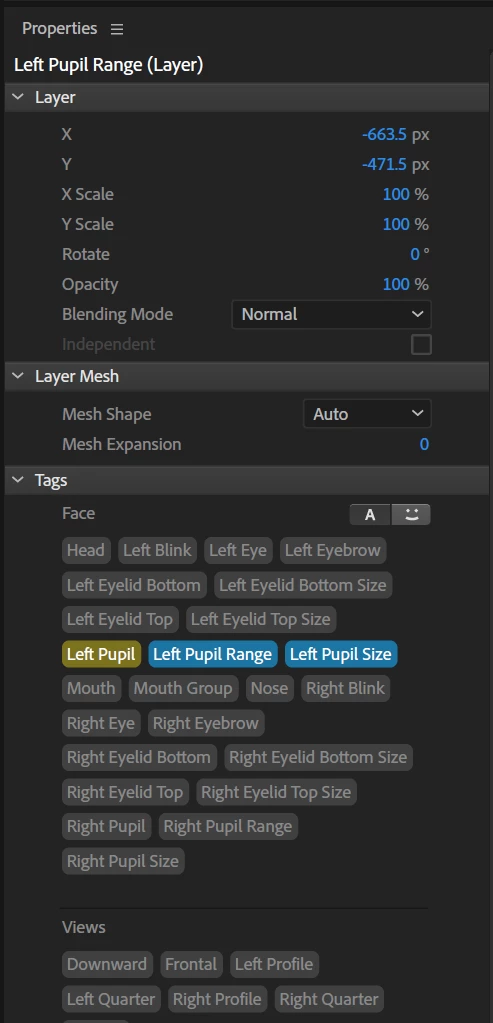493x1023 pixels.
Task: Open the Mesh Shape dropdown
Action: (367, 414)
